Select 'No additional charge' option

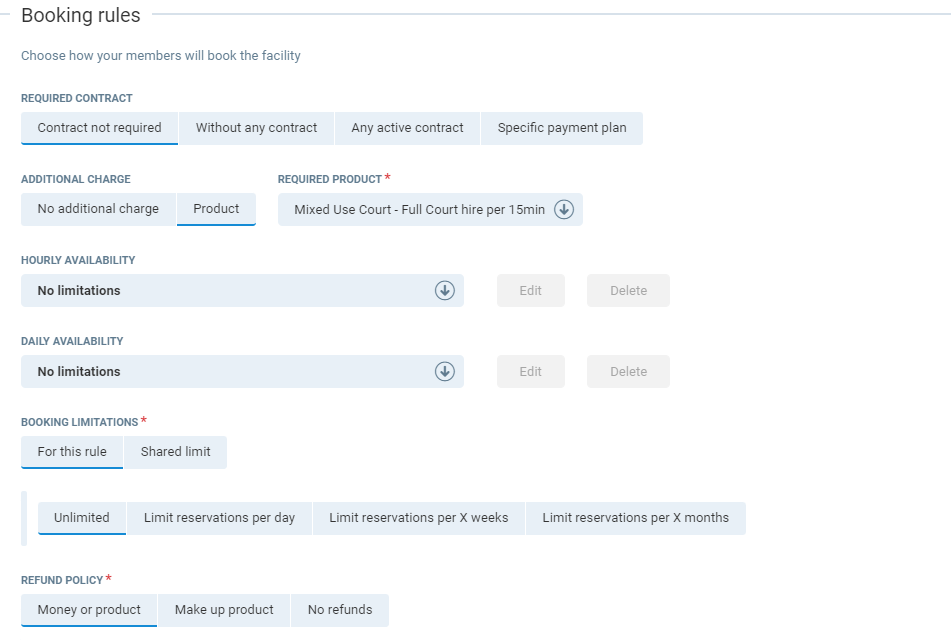98,209
